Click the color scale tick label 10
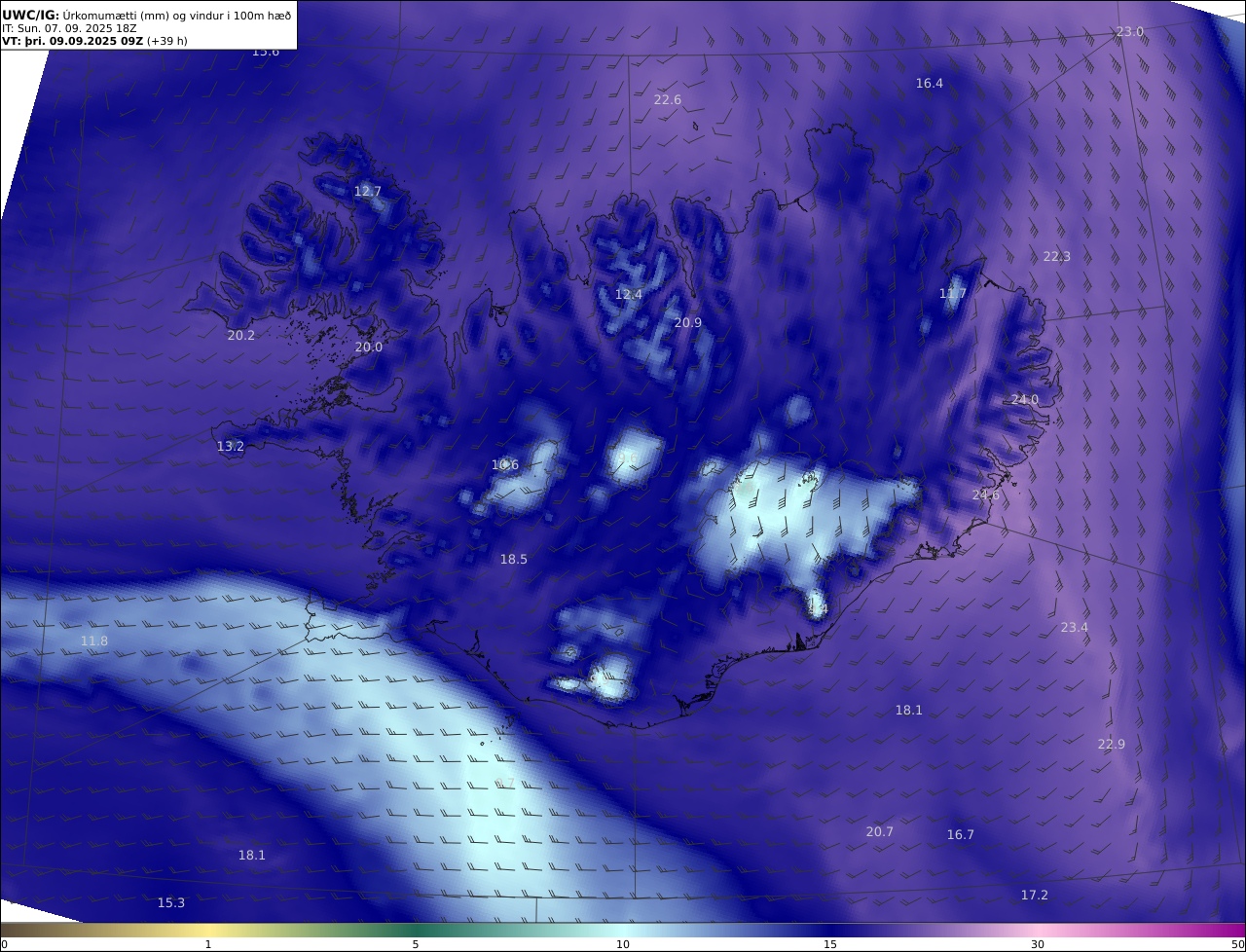 pyautogui.click(x=623, y=944)
